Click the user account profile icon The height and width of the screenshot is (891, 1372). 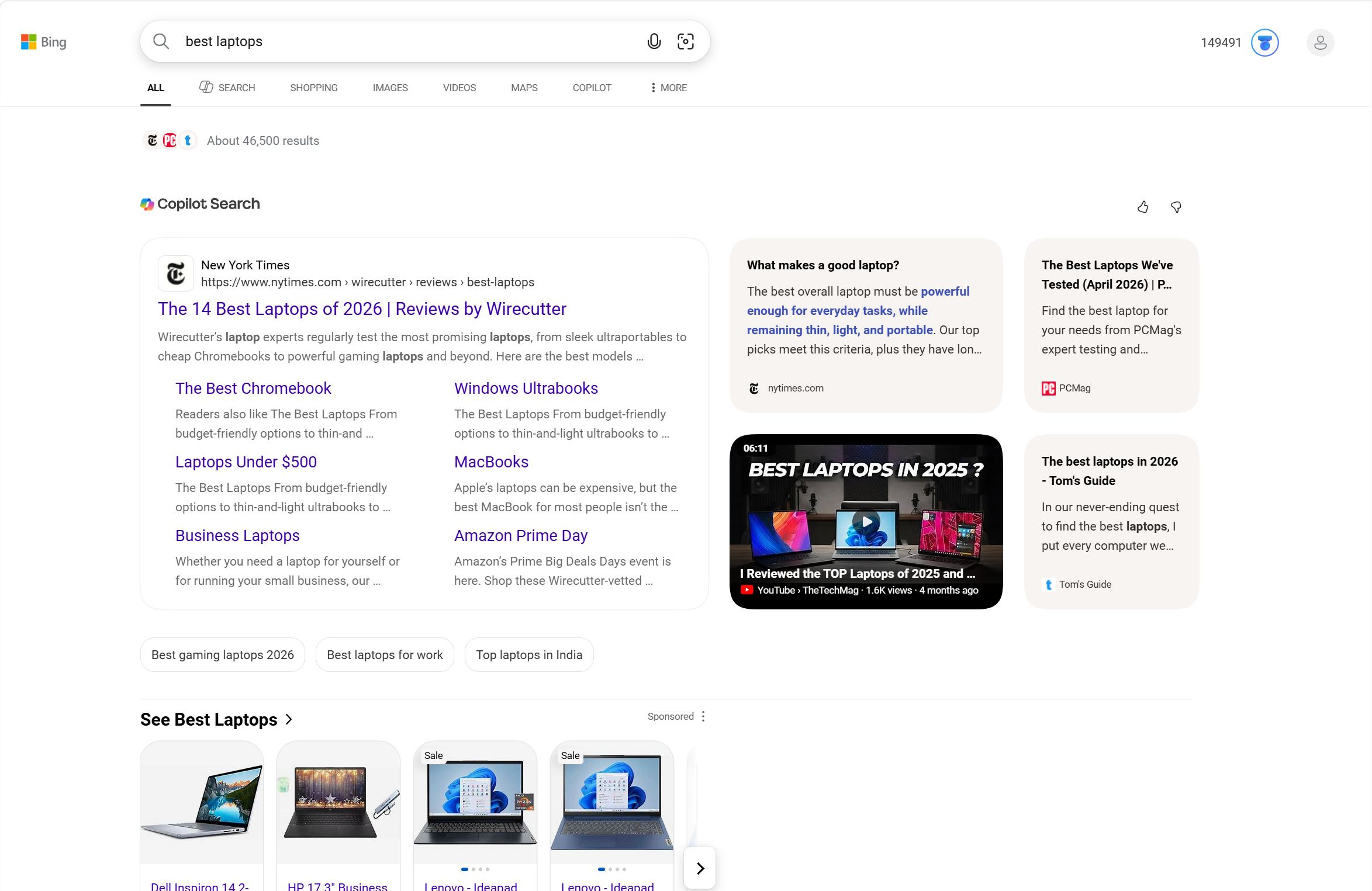[1320, 43]
